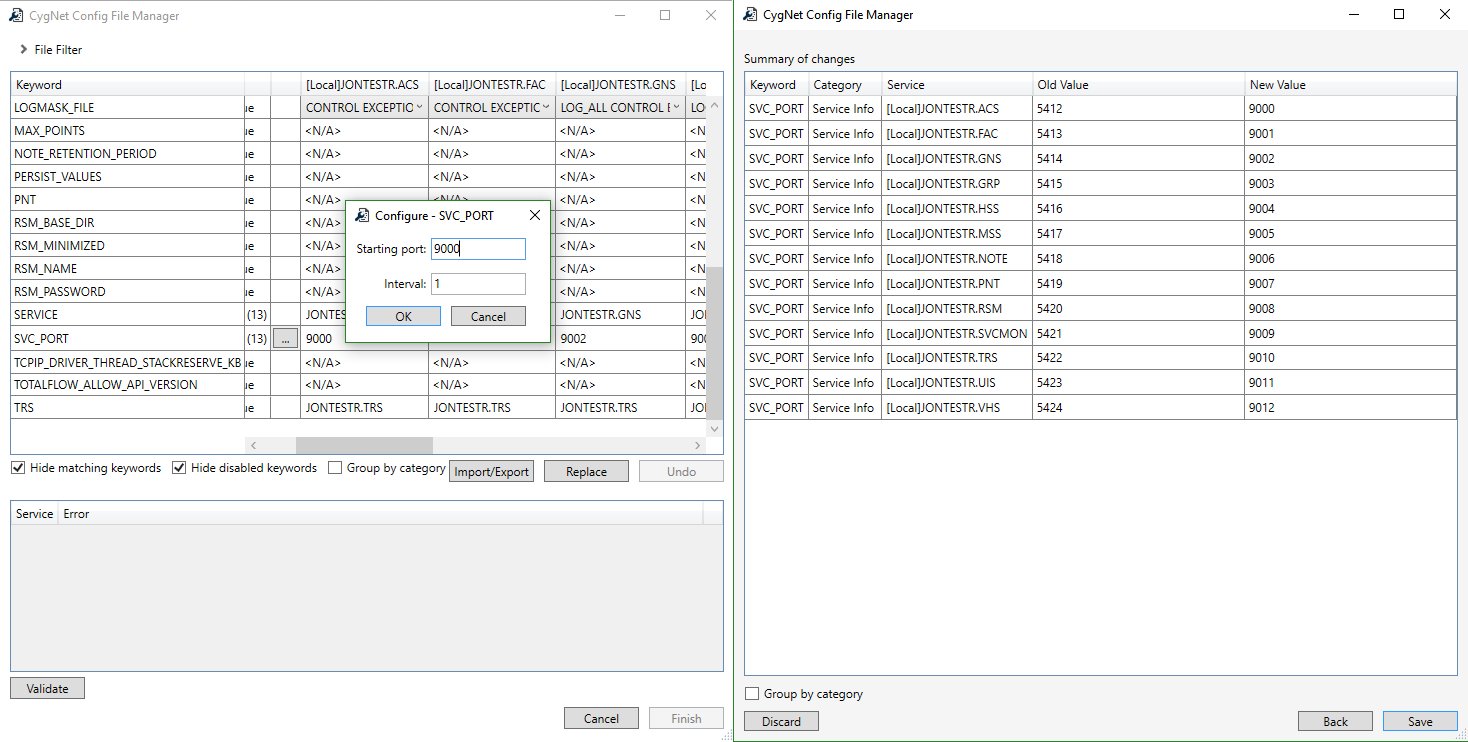
Task: Click the Old Value column header
Action: pos(1139,85)
